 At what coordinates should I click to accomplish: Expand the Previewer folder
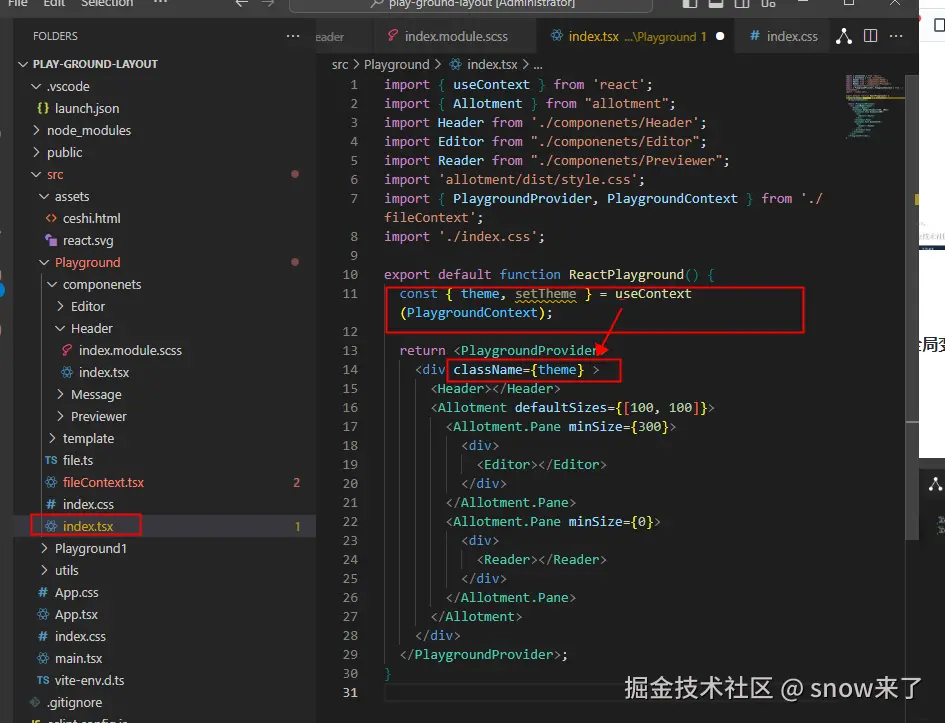[x=60, y=416]
